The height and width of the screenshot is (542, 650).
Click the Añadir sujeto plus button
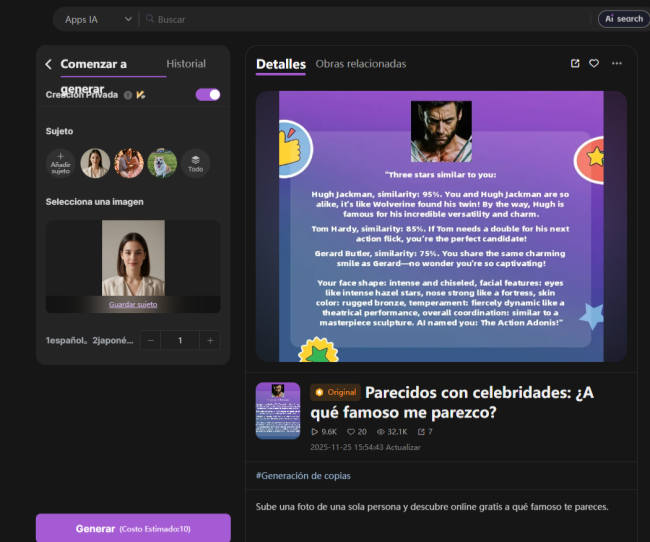pyautogui.click(x=61, y=163)
